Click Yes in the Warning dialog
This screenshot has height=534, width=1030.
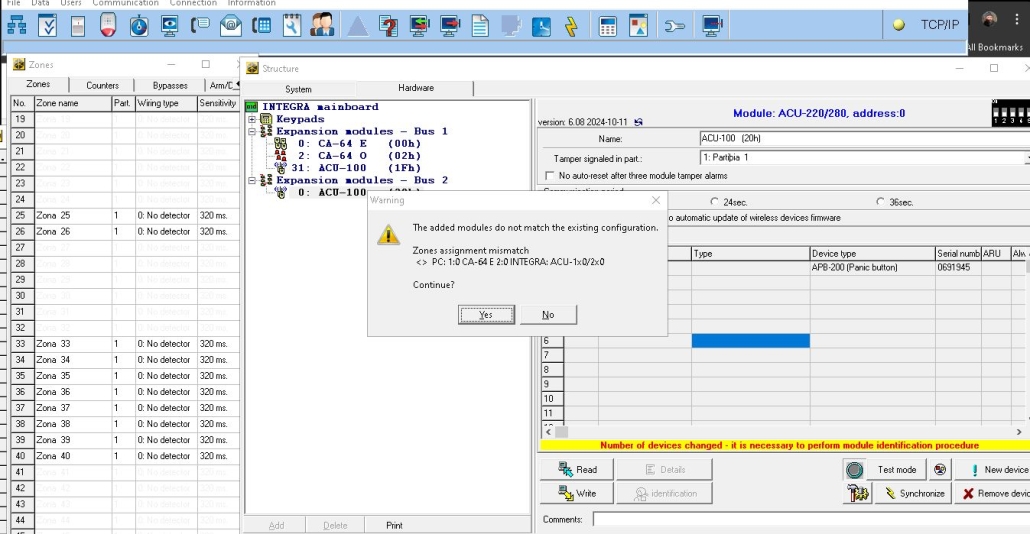[x=486, y=315]
